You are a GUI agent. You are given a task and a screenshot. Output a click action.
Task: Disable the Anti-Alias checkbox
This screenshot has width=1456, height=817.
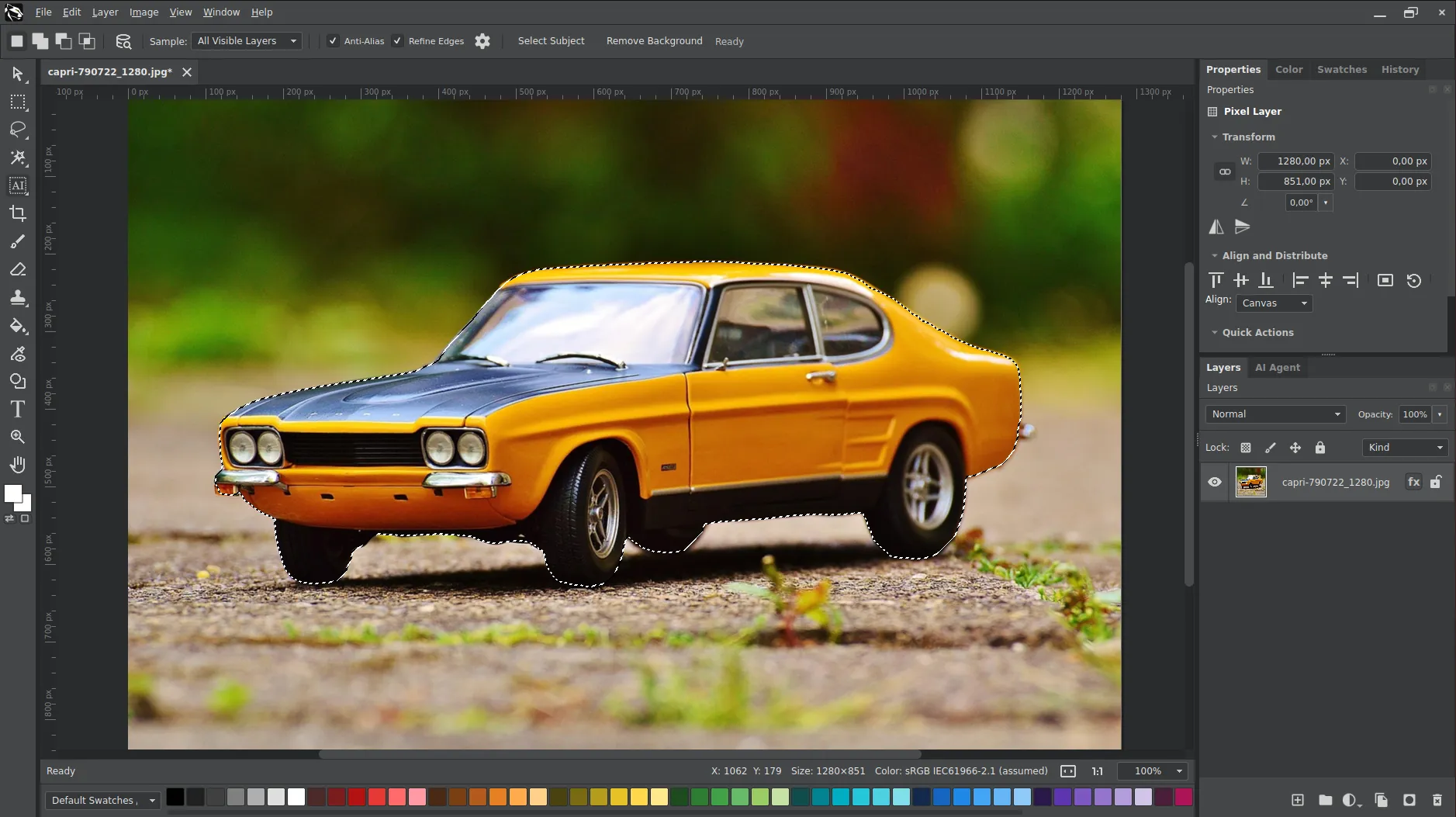click(333, 41)
